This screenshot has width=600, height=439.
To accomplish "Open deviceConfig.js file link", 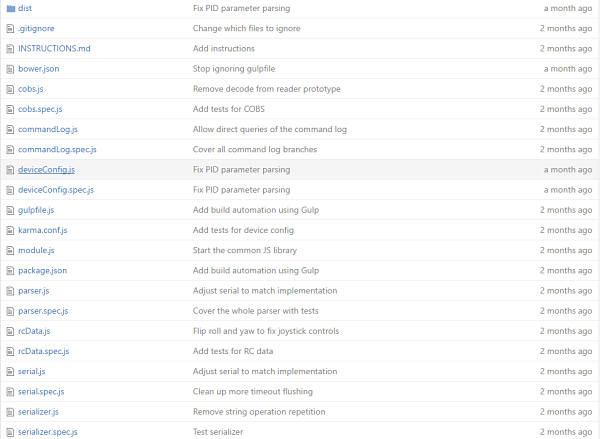I will [46, 169].
